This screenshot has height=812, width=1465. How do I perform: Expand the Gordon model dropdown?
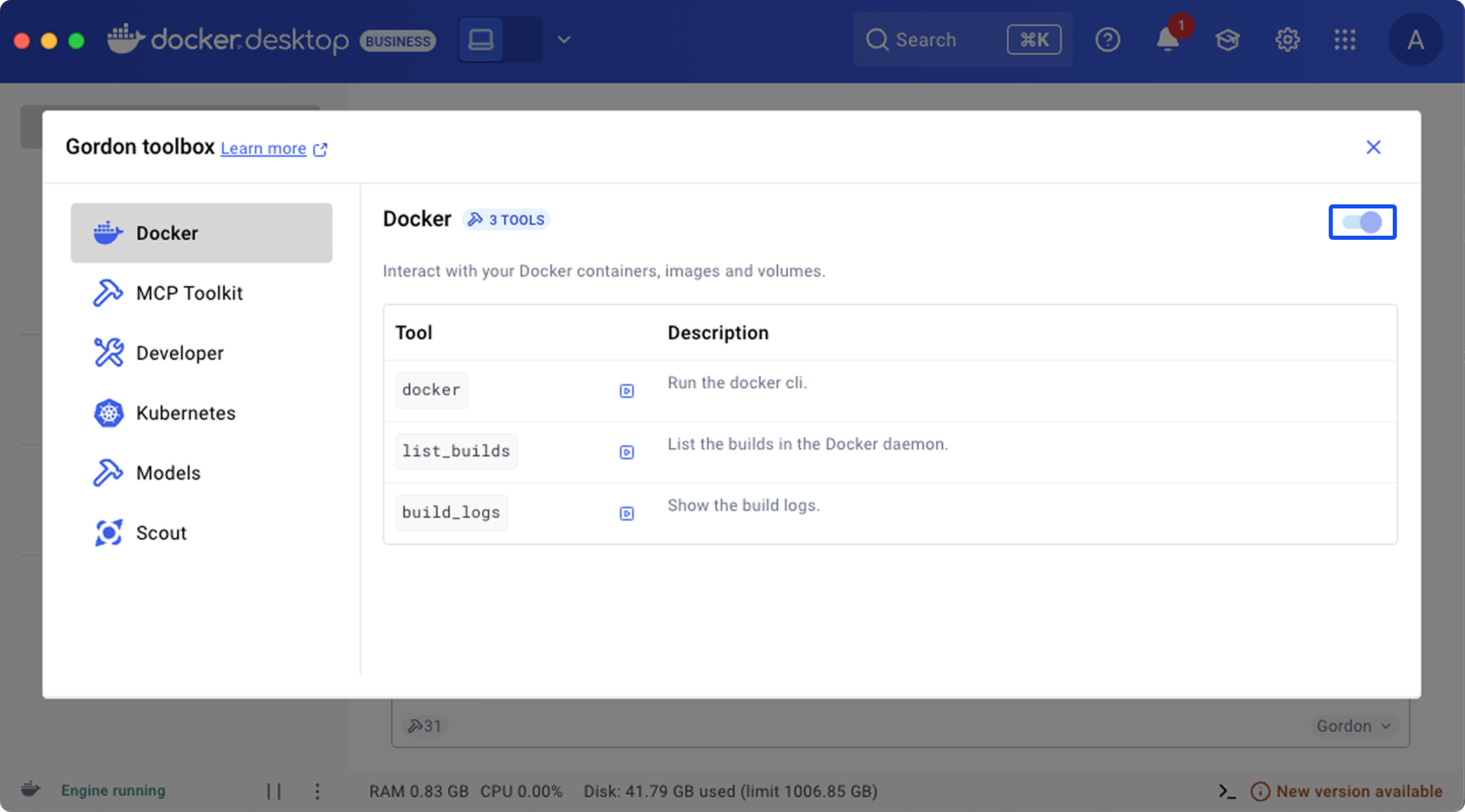click(1354, 725)
